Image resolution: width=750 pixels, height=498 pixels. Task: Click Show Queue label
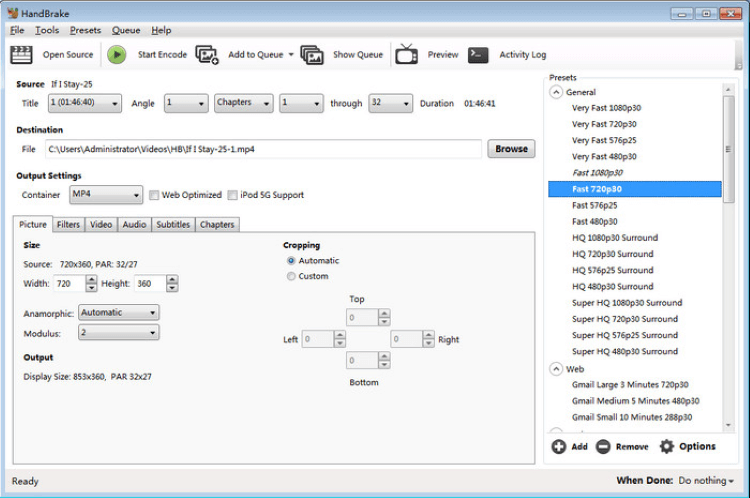358,55
